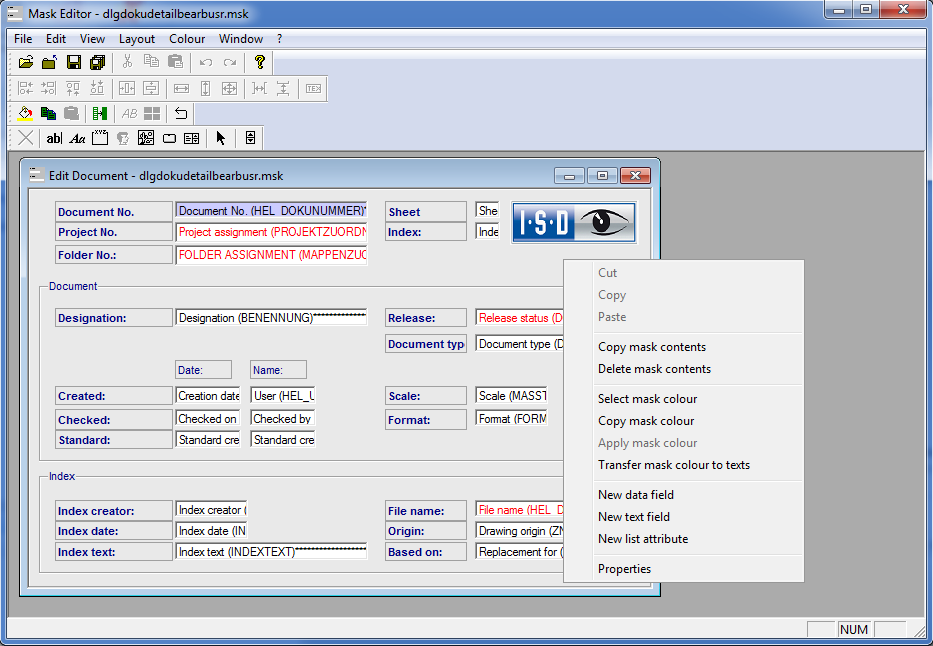This screenshot has height=646, width=933.
Task: Open the Layout menu
Action: (x=137, y=39)
